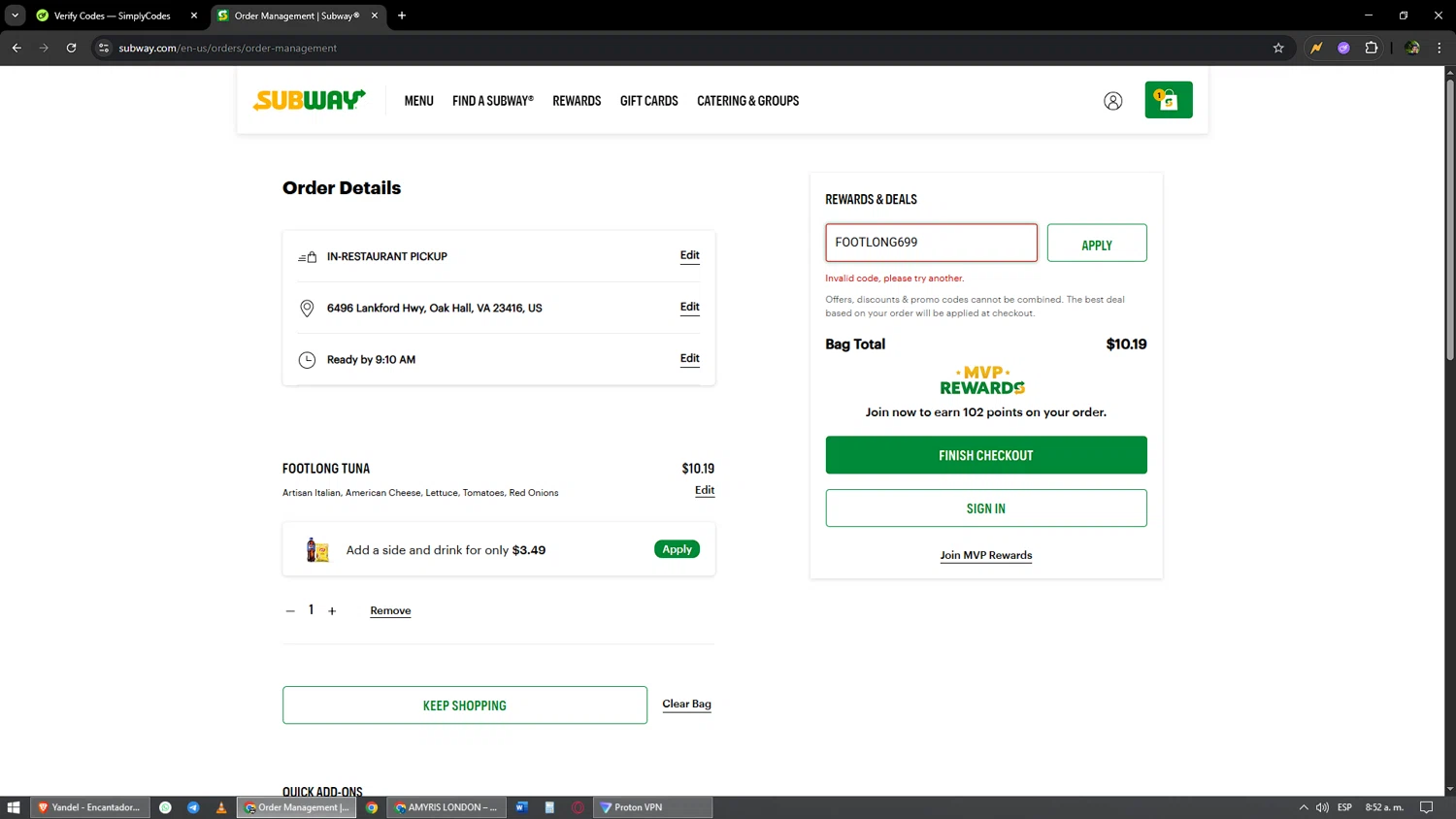Remove the Footlong Tuna from bag

pyautogui.click(x=390, y=610)
